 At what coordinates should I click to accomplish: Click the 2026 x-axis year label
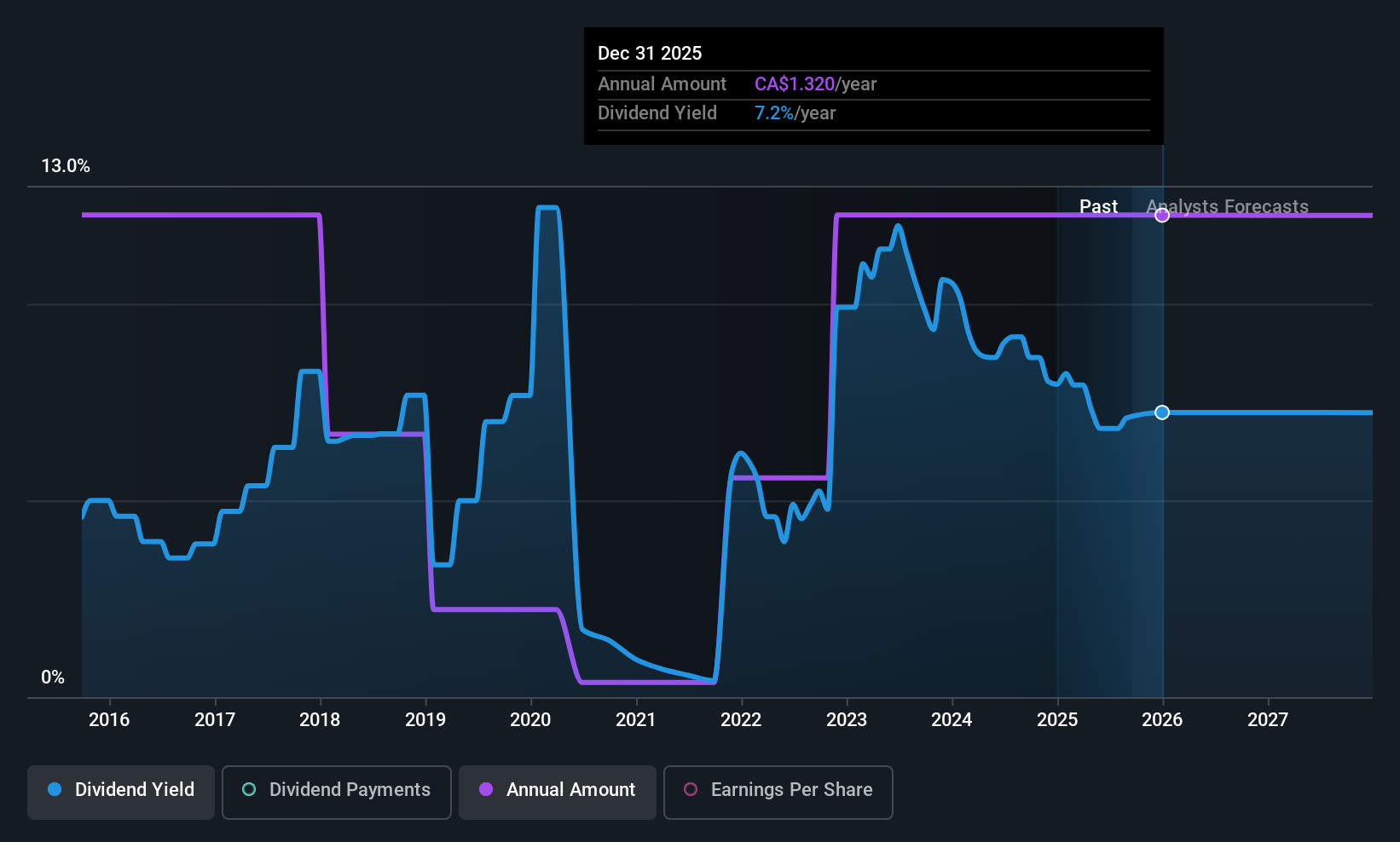(1162, 720)
